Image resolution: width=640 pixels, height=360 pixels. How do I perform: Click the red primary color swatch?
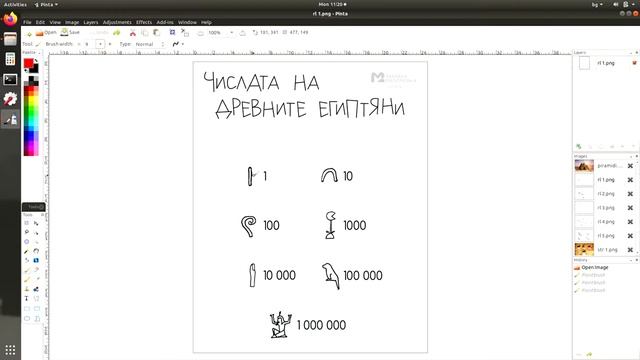pyautogui.click(x=28, y=63)
